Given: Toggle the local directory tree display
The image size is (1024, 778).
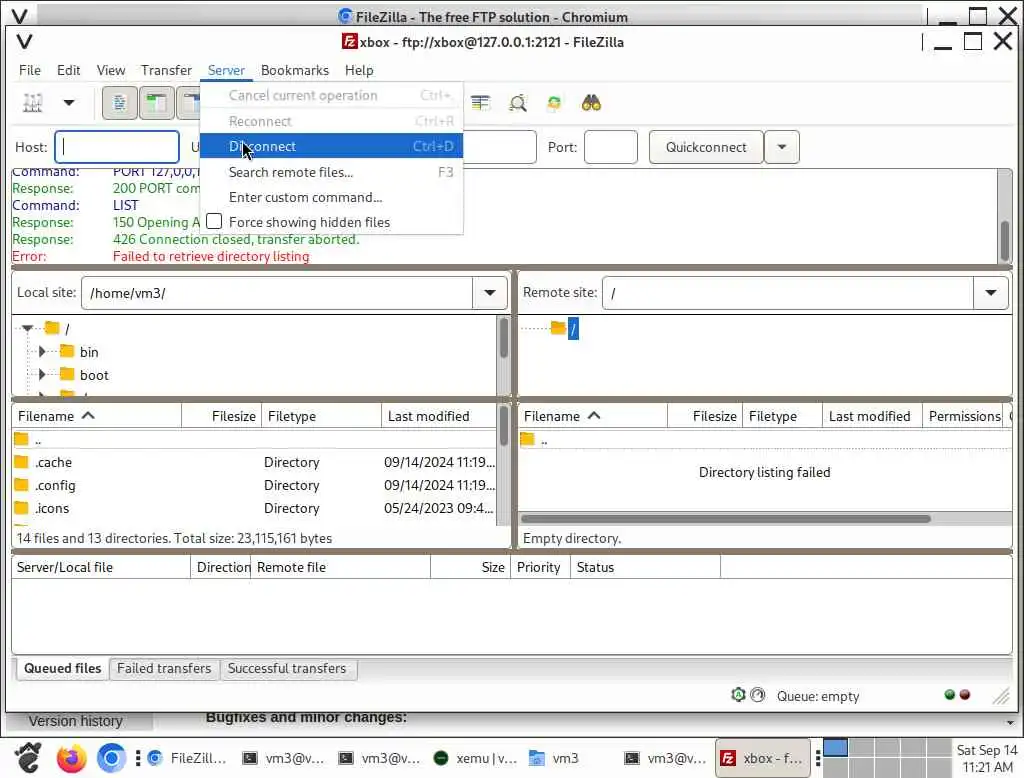Looking at the screenshot, I should [157, 103].
